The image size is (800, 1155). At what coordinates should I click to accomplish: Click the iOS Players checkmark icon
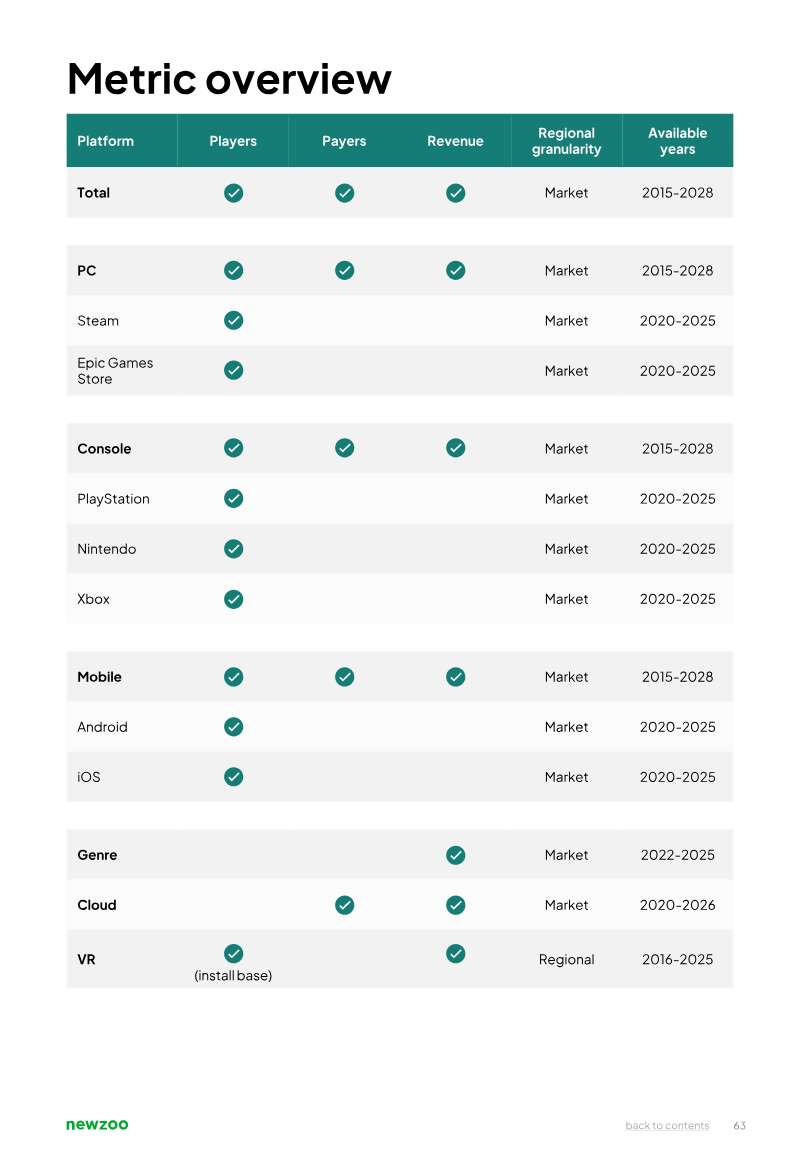click(233, 776)
